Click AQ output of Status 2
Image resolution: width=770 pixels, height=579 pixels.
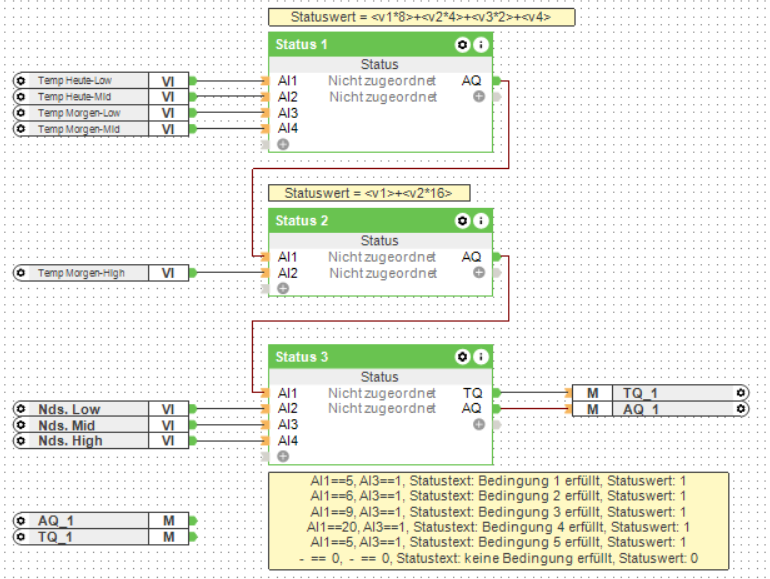pyautogui.click(x=471, y=257)
